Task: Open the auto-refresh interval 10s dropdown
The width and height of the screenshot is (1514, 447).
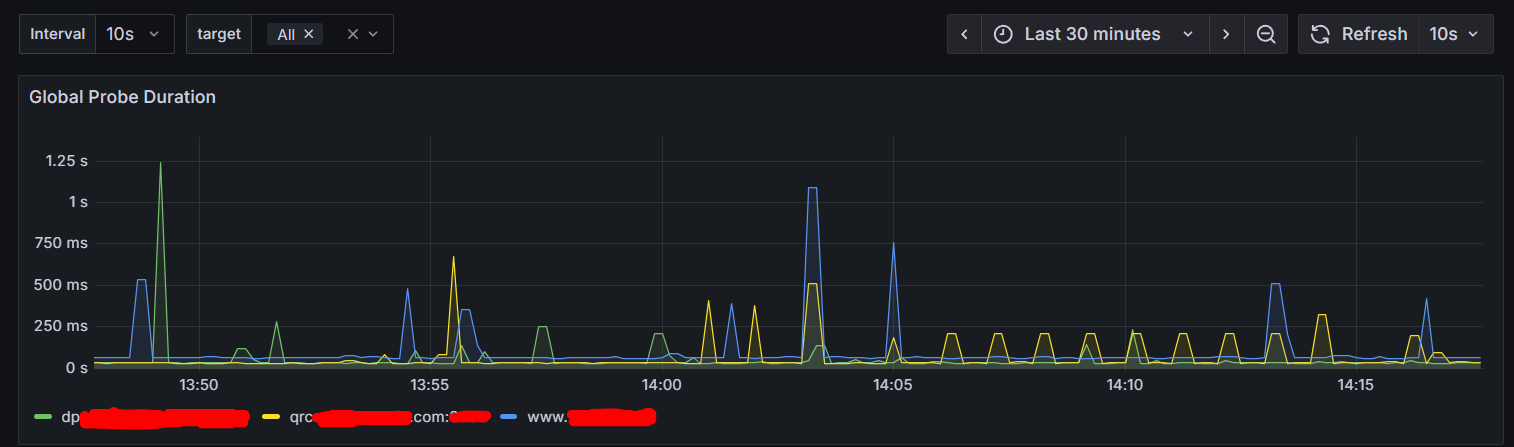Action: (1455, 34)
